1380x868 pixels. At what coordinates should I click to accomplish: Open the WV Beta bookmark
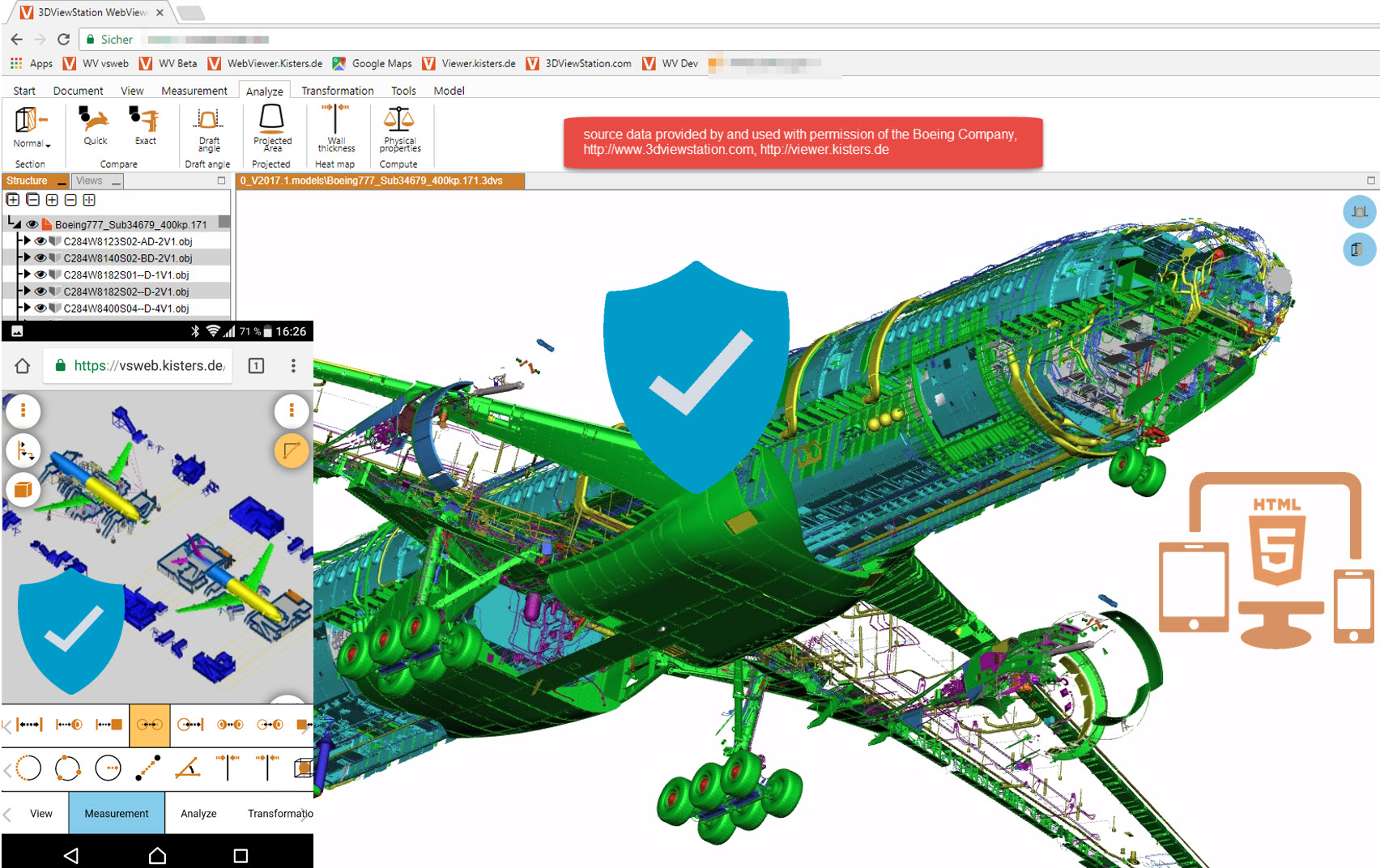coord(168,63)
